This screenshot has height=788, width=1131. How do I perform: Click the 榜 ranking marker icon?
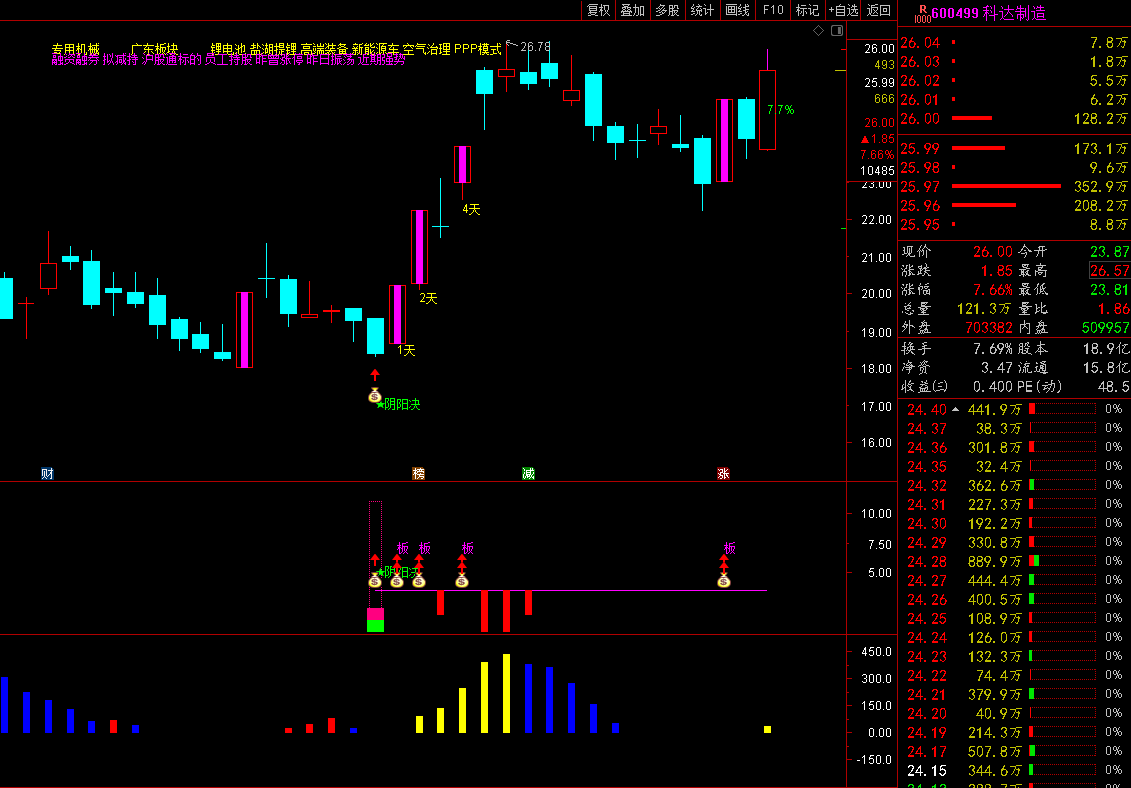point(418,473)
